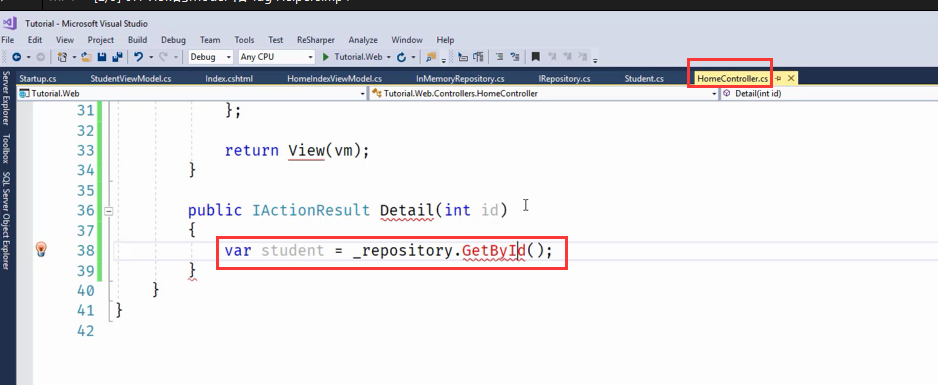Open the Build menu

138,40
